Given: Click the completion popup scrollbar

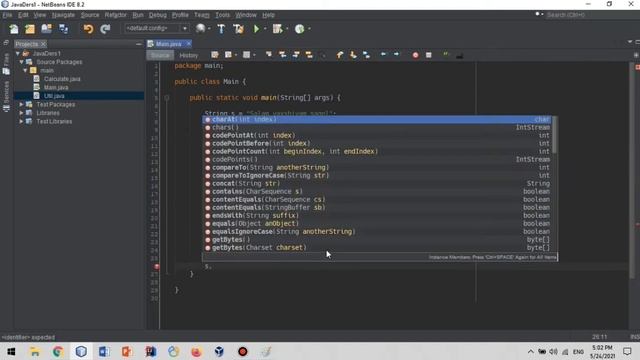Looking at the screenshot, I should 554,136.
